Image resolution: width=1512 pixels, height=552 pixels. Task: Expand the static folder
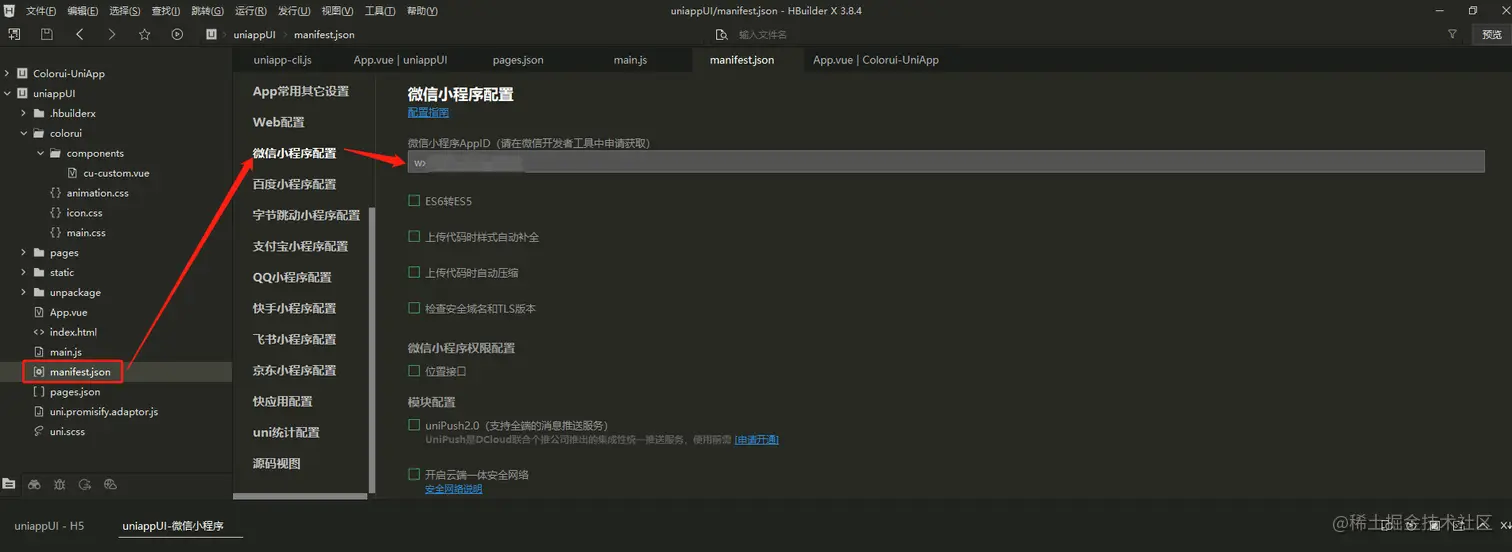click(x=24, y=272)
